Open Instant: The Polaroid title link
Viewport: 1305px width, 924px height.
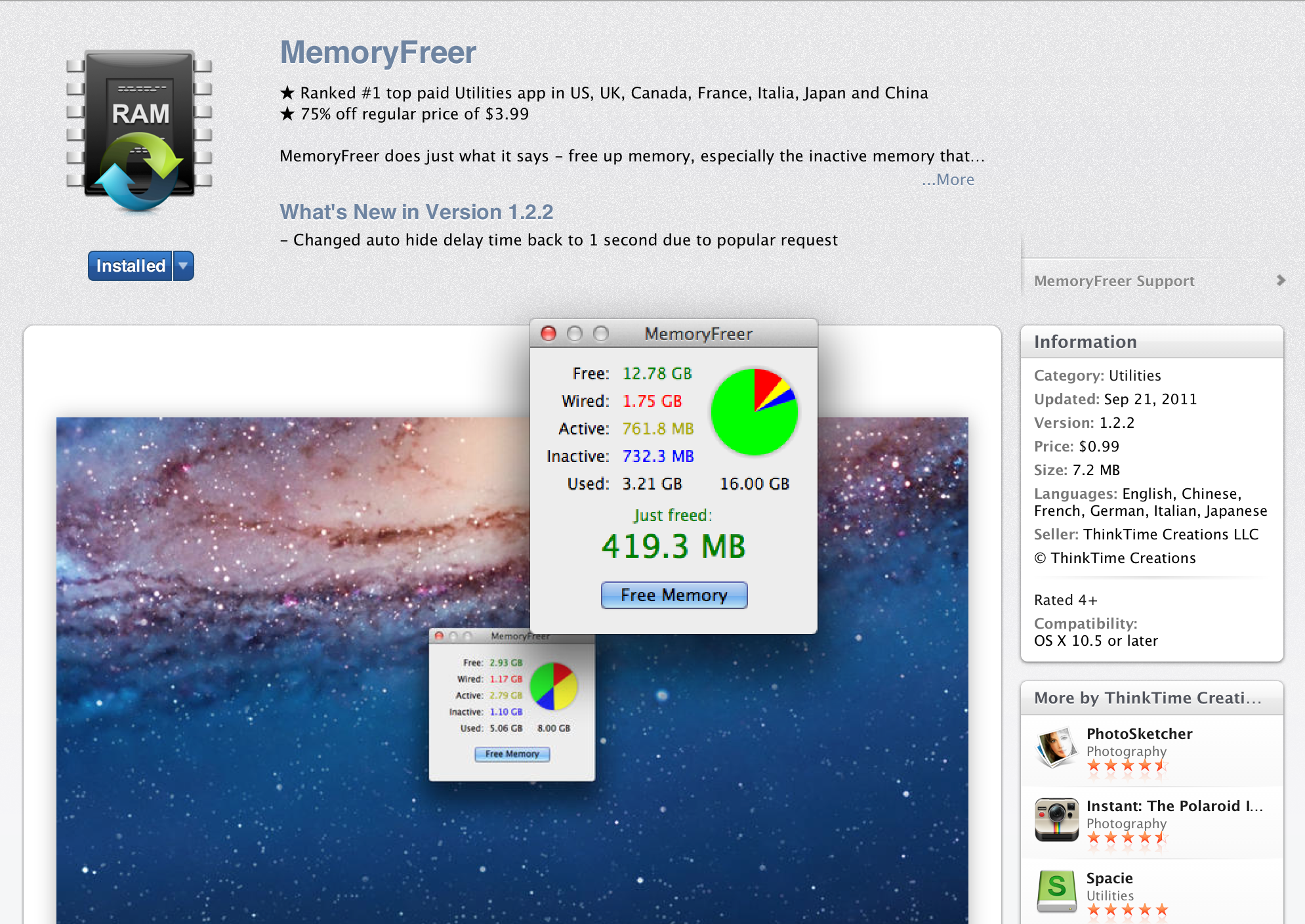pos(1174,806)
